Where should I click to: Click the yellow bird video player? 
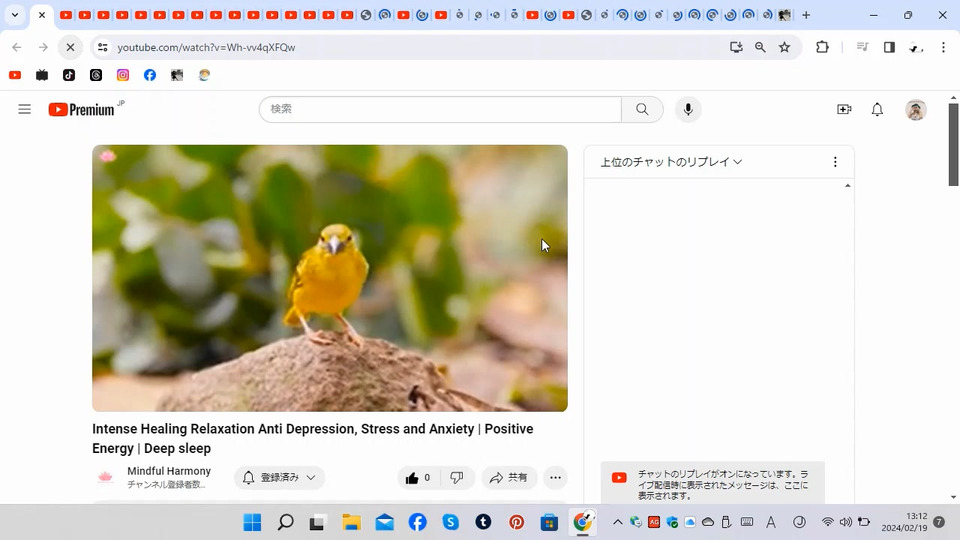(x=329, y=278)
